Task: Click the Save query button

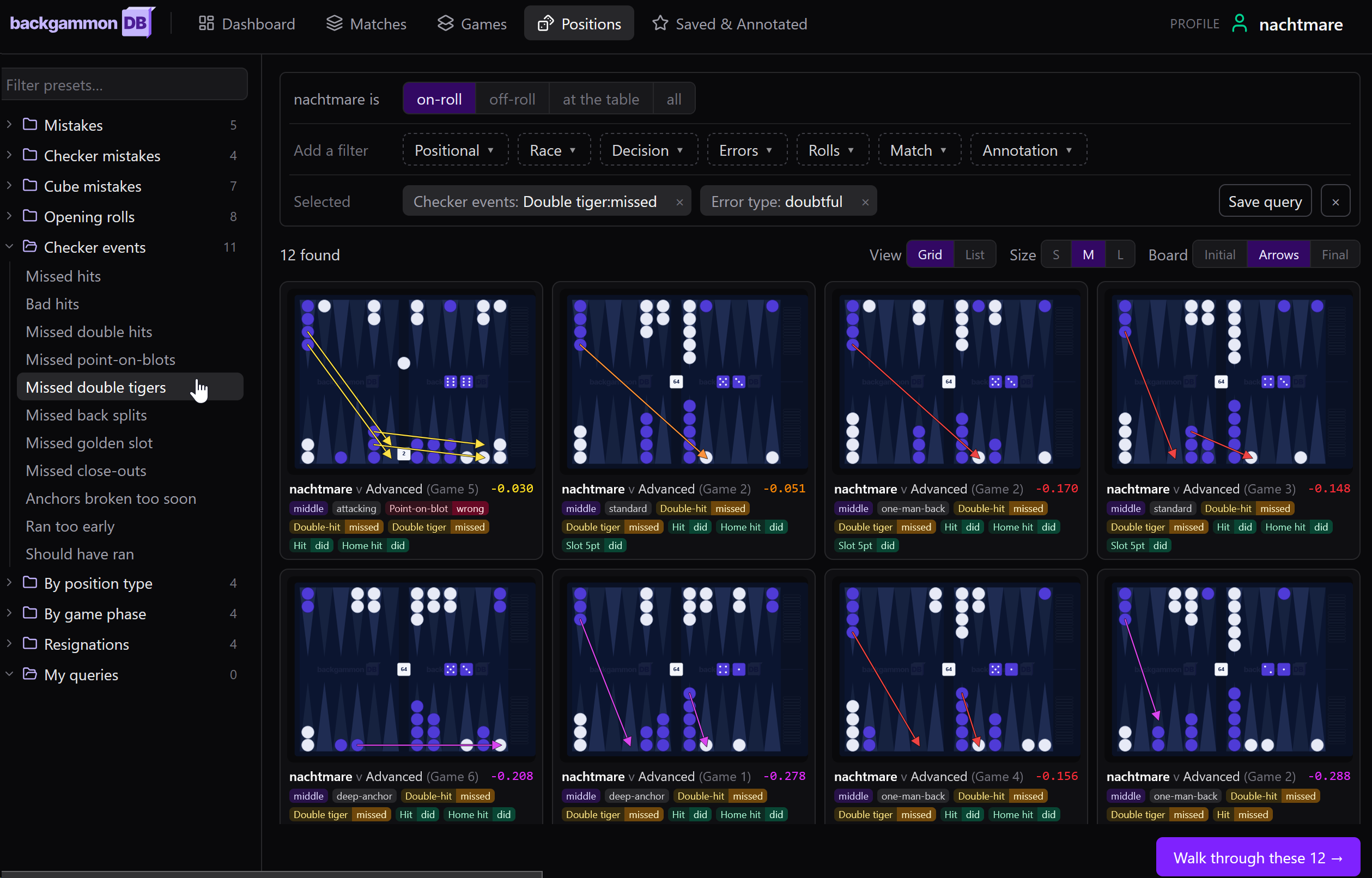Action: pos(1265,202)
